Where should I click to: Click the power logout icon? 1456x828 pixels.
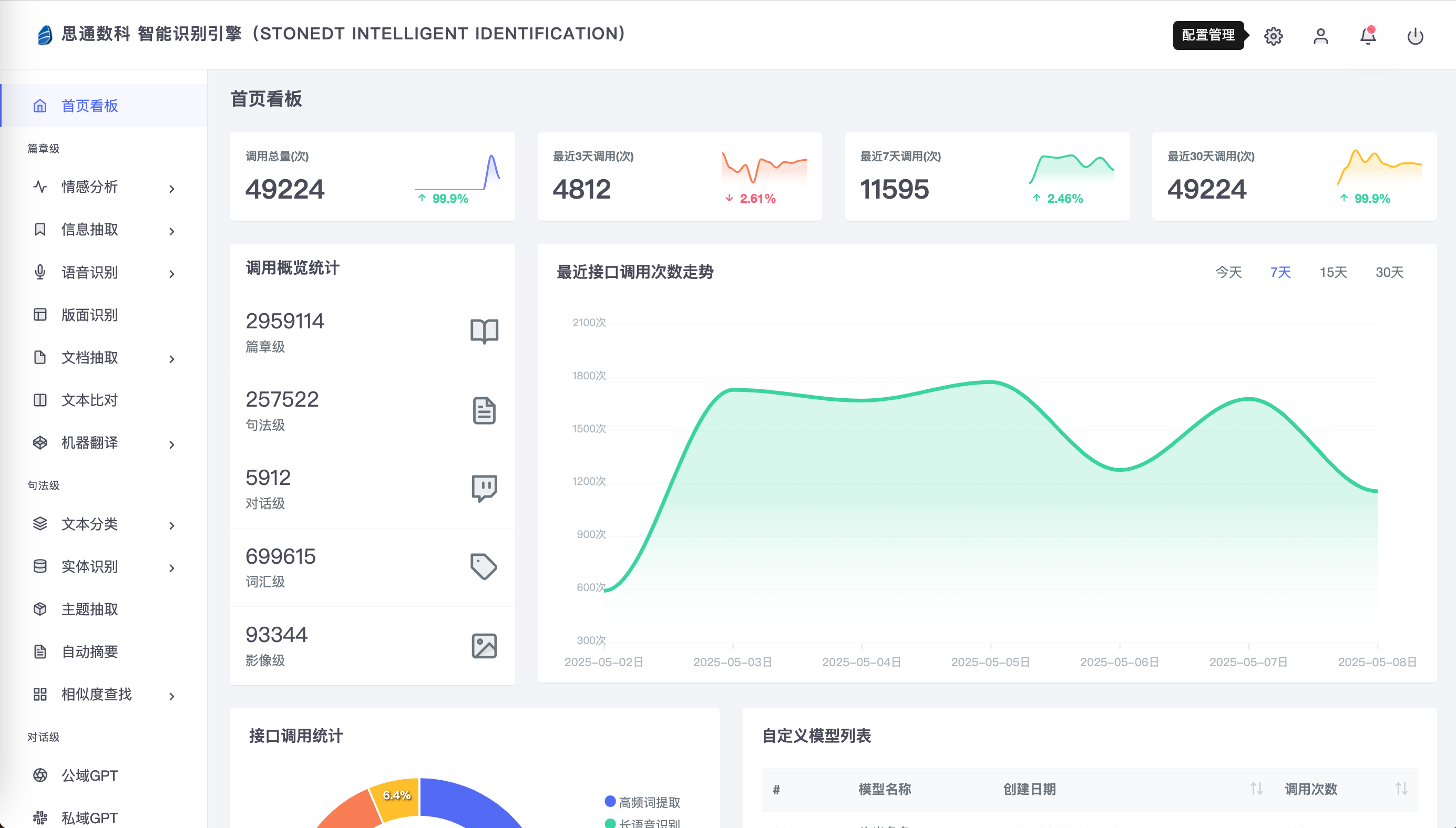coord(1414,36)
